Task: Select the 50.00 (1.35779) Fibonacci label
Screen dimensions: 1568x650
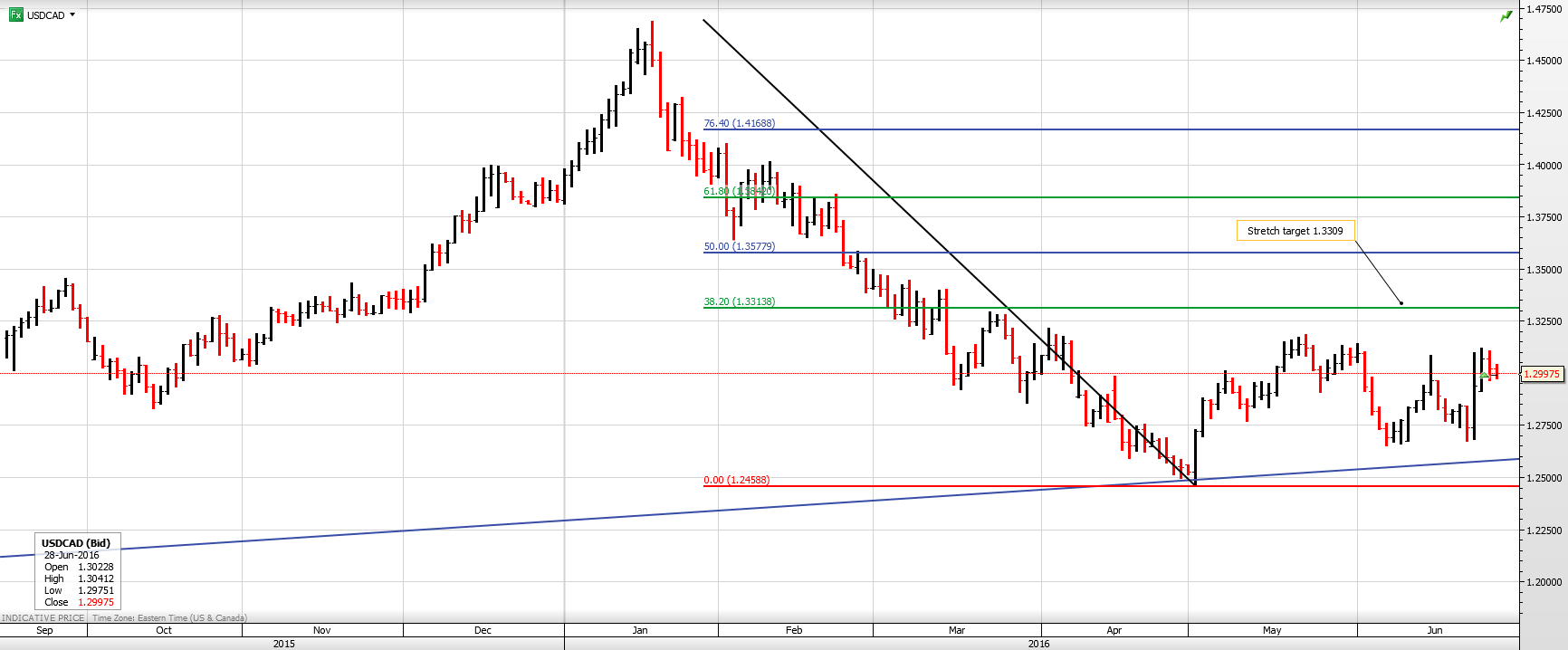Action: [739, 246]
